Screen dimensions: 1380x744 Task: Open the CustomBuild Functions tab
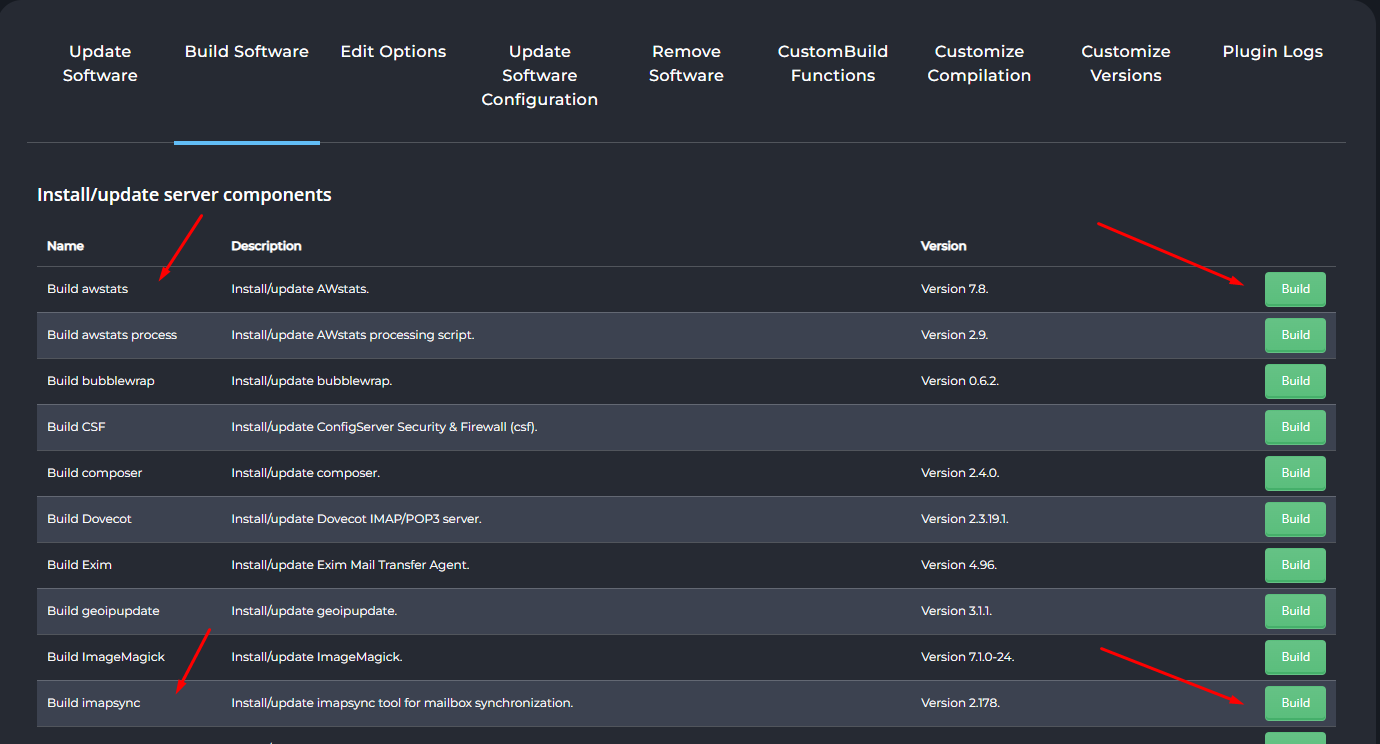pyautogui.click(x=832, y=63)
